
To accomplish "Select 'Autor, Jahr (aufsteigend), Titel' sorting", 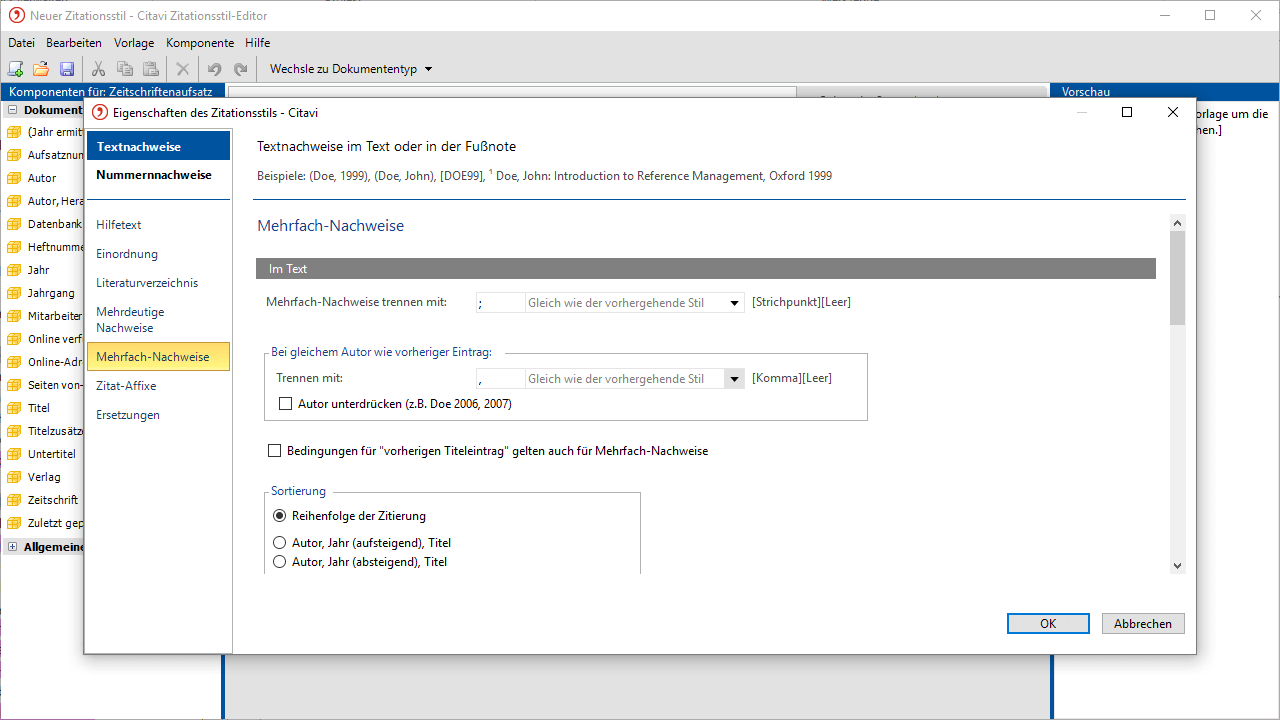I will point(280,543).
